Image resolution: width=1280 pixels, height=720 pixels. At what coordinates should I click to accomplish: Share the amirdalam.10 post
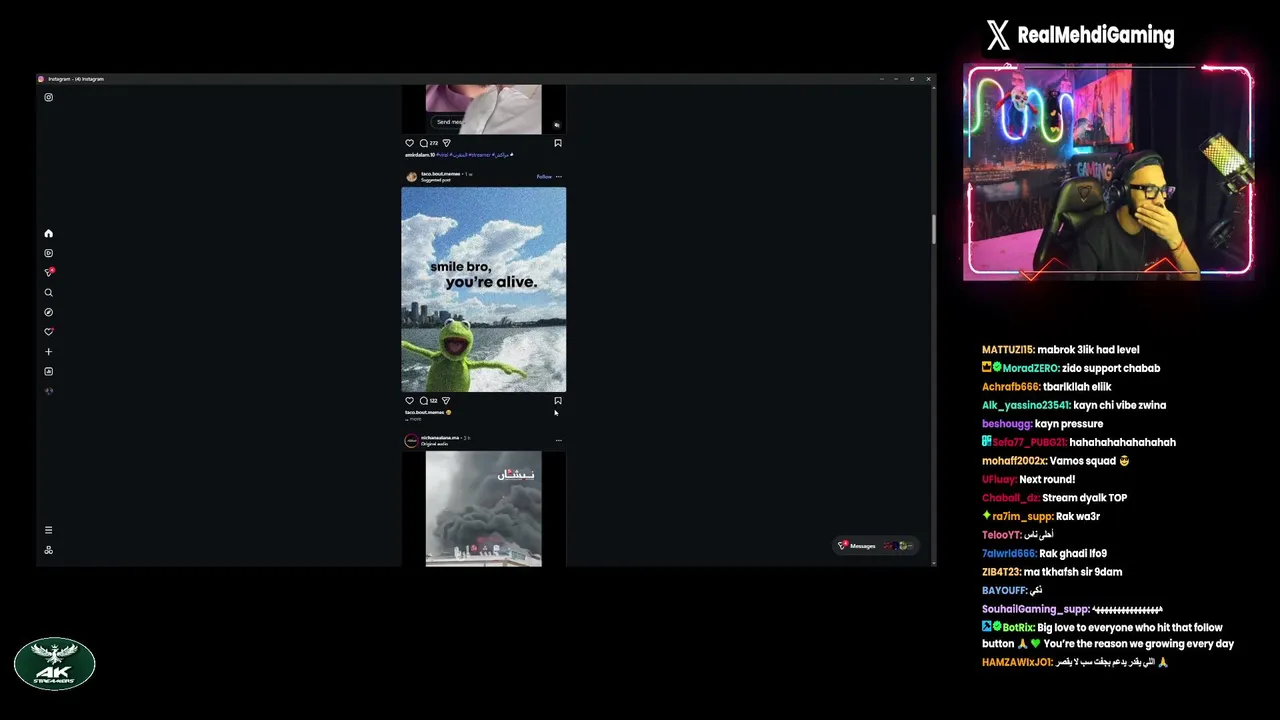point(446,143)
